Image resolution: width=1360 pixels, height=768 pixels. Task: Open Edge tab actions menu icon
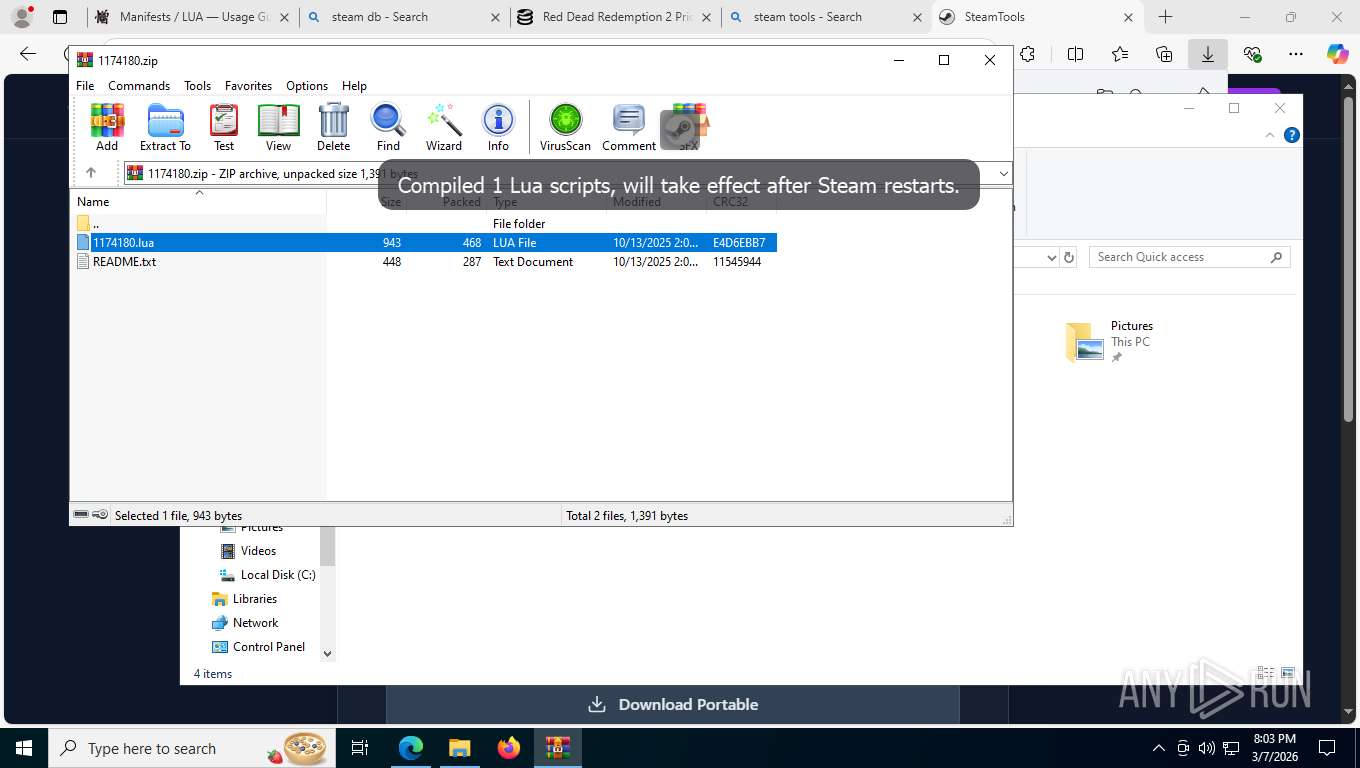click(x=60, y=17)
